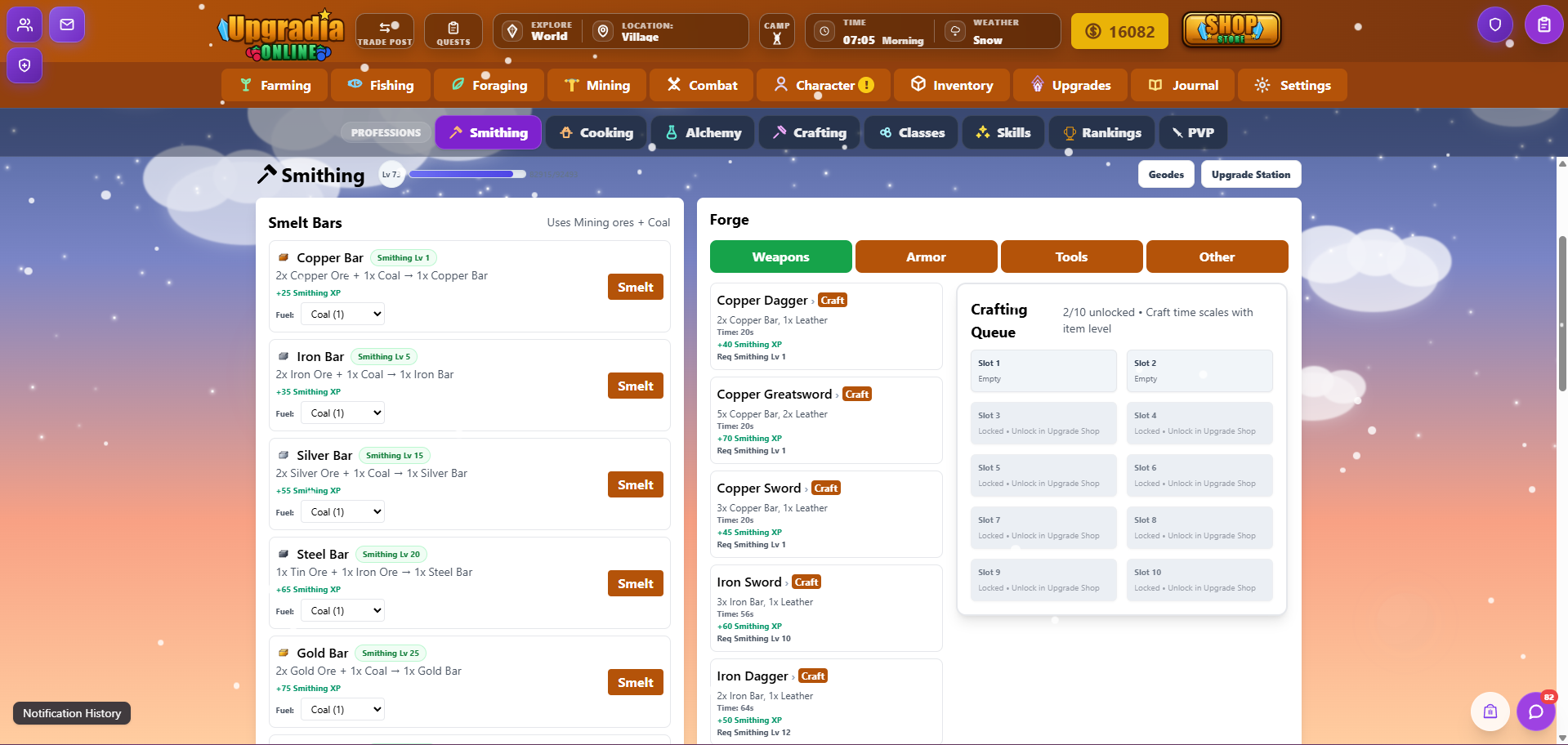The height and width of the screenshot is (745, 1568).
Task: Open the Cooking profession tab
Action: click(x=596, y=132)
